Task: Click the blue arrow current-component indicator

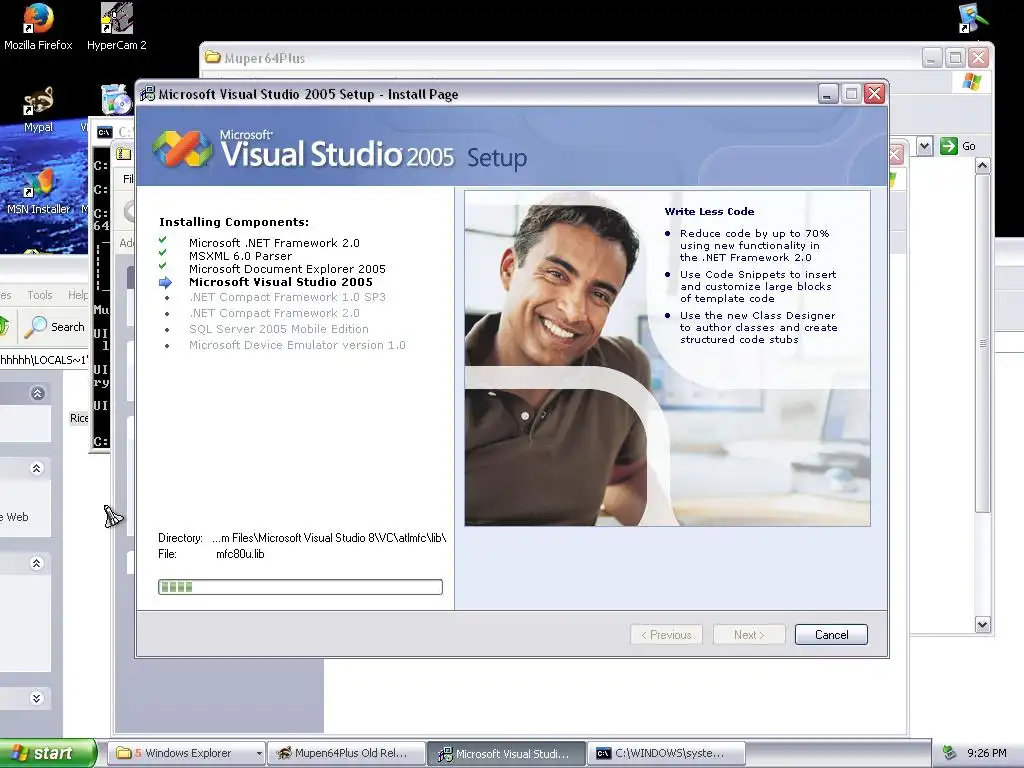Action: 165,282
